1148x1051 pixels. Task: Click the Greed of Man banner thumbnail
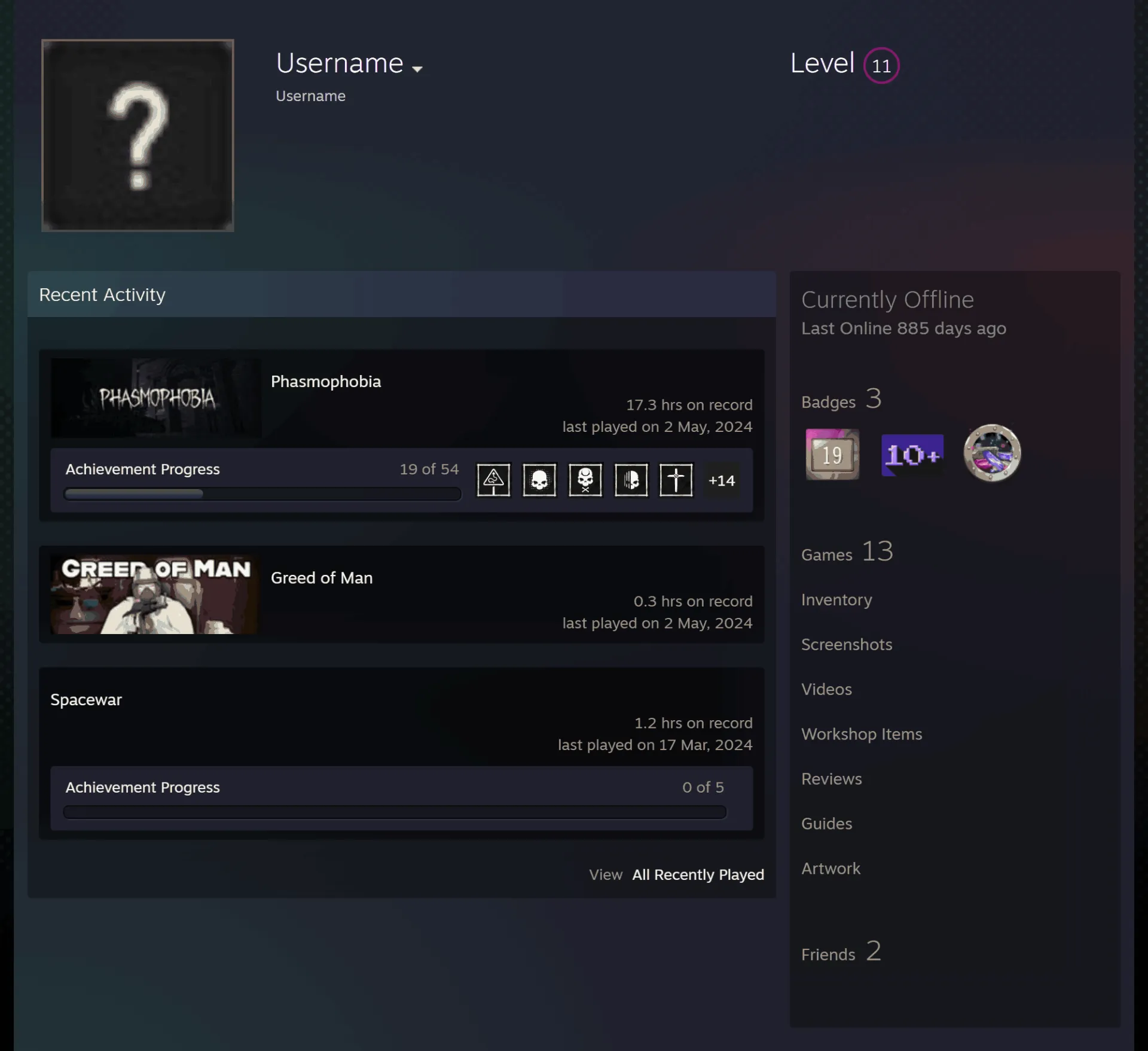pos(155,594)
